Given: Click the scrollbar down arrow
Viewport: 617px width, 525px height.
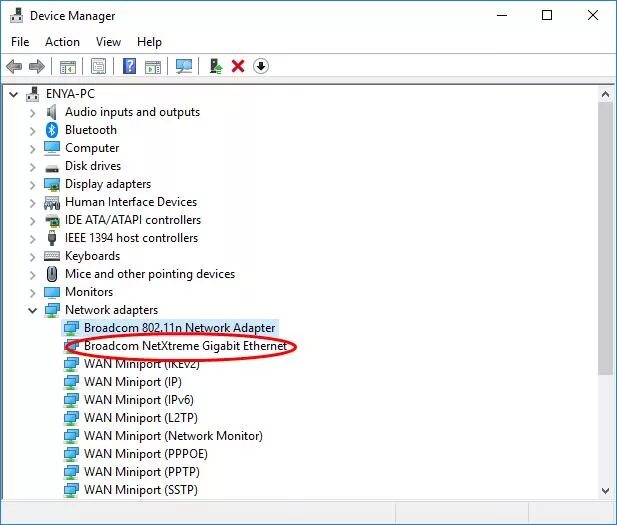Looking at the screenshot, I should click(605, 491).
